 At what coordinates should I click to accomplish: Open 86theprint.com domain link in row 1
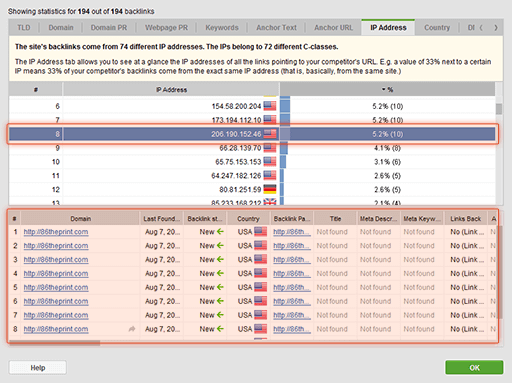[x=56, y=232]
